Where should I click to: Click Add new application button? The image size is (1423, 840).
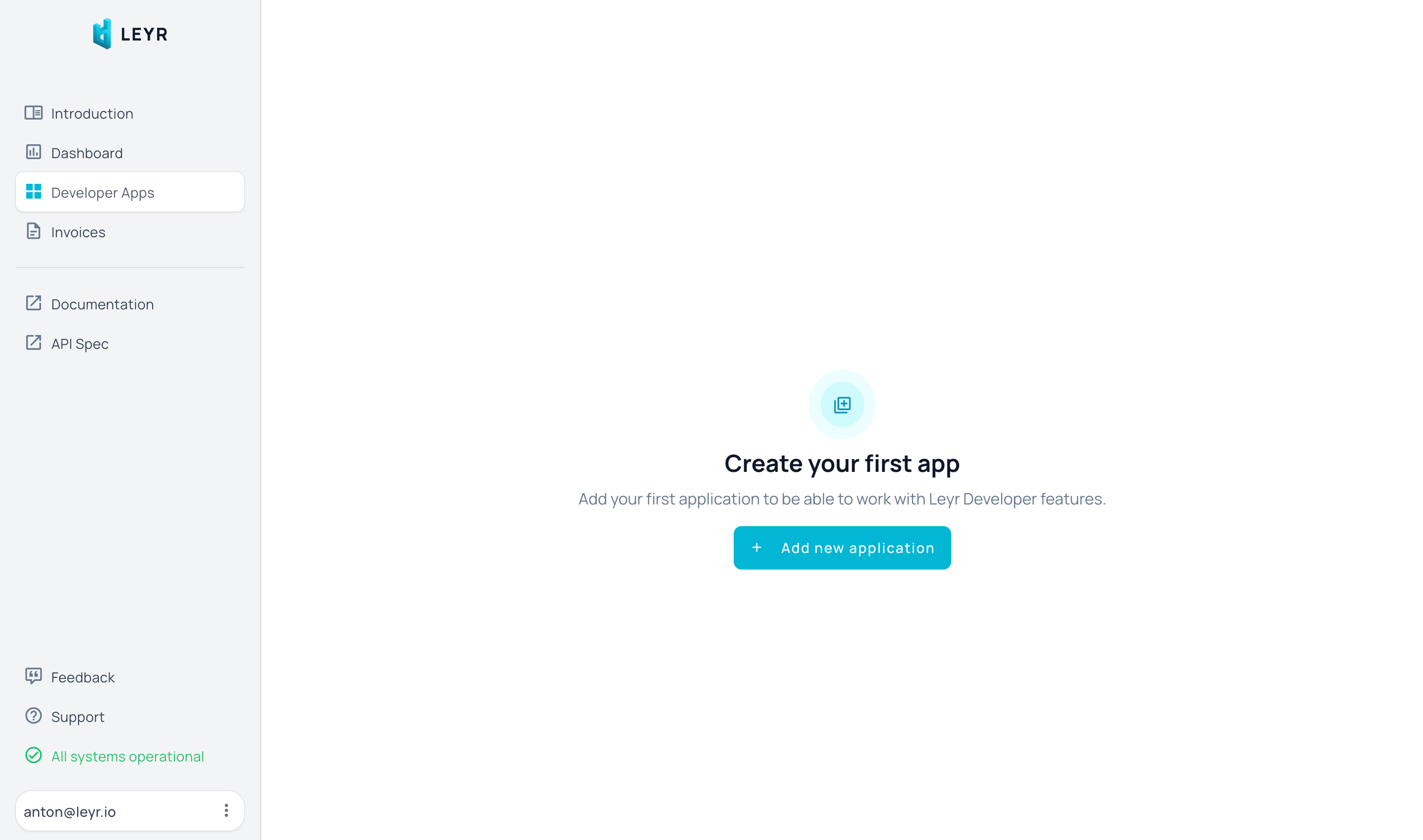[842, 548]
